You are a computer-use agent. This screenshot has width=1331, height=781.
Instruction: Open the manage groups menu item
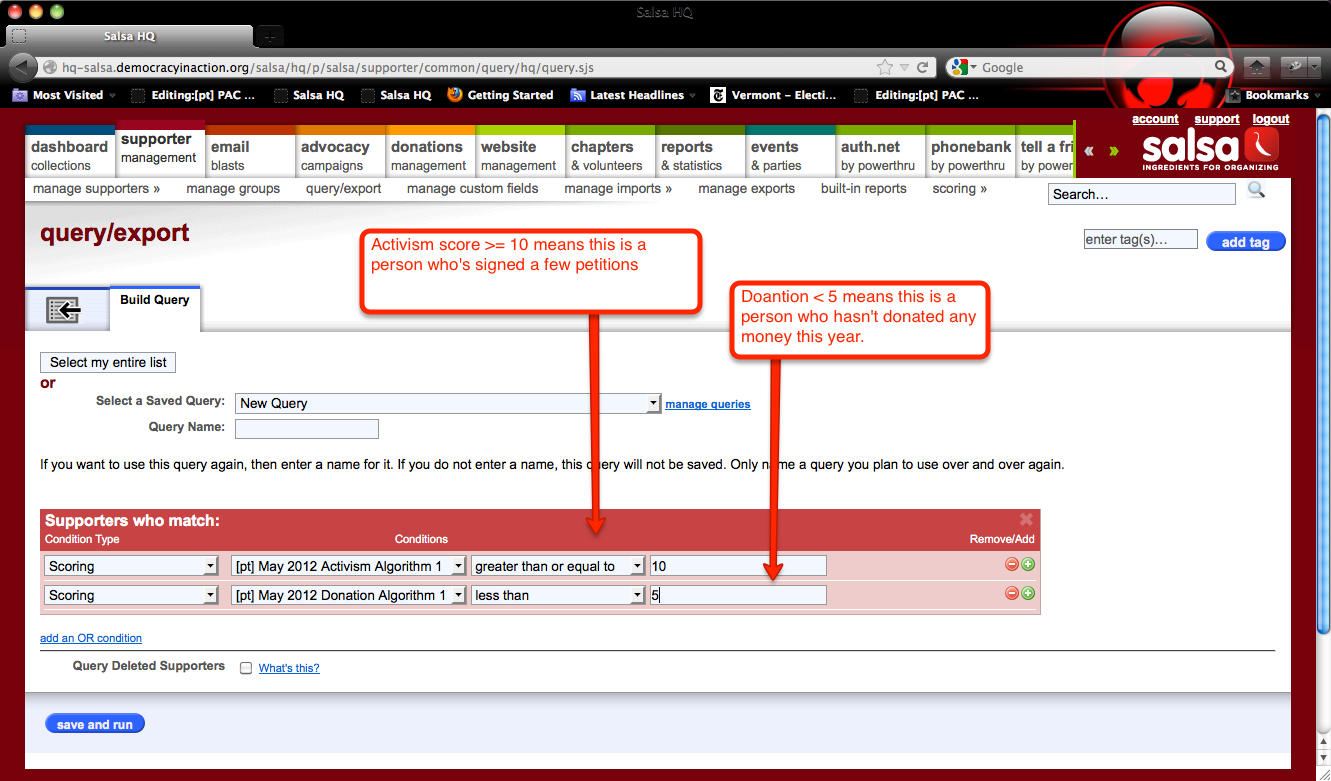click(233, 188)
